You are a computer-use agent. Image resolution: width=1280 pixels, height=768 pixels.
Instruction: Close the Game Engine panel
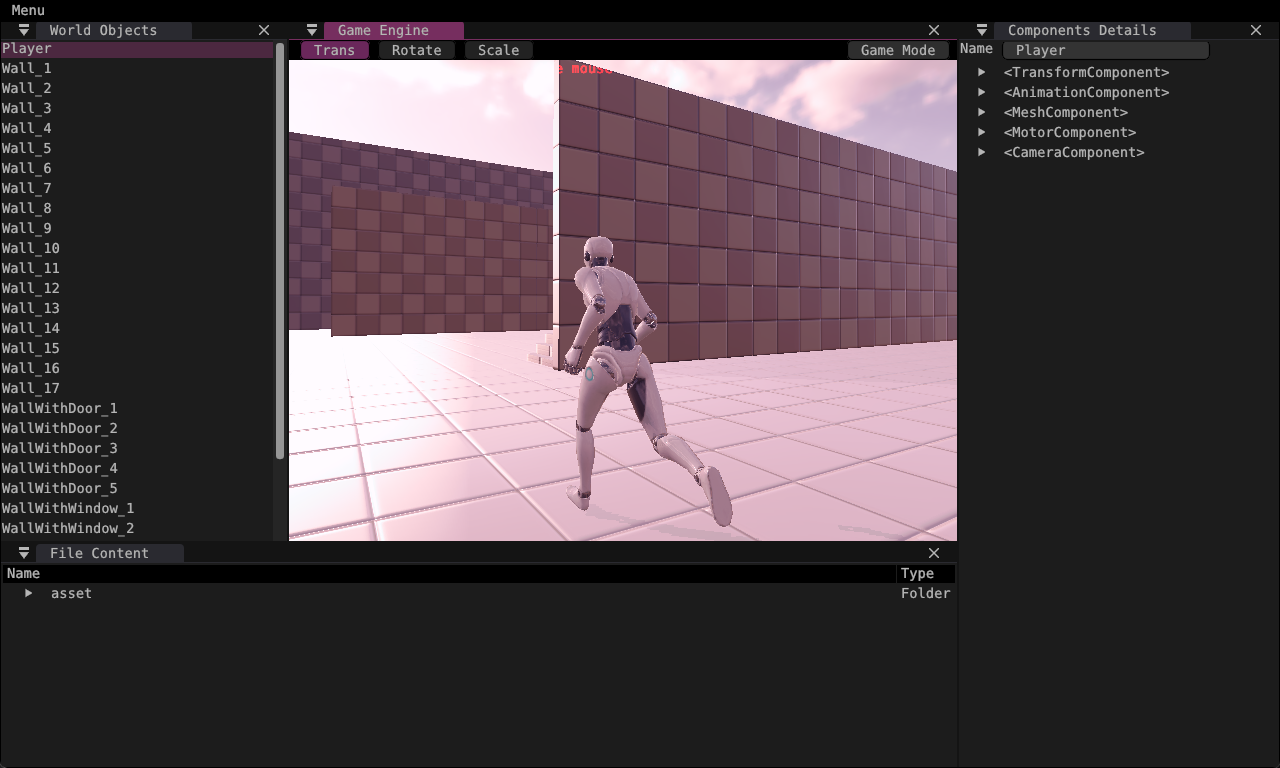(x=934, y=31)
